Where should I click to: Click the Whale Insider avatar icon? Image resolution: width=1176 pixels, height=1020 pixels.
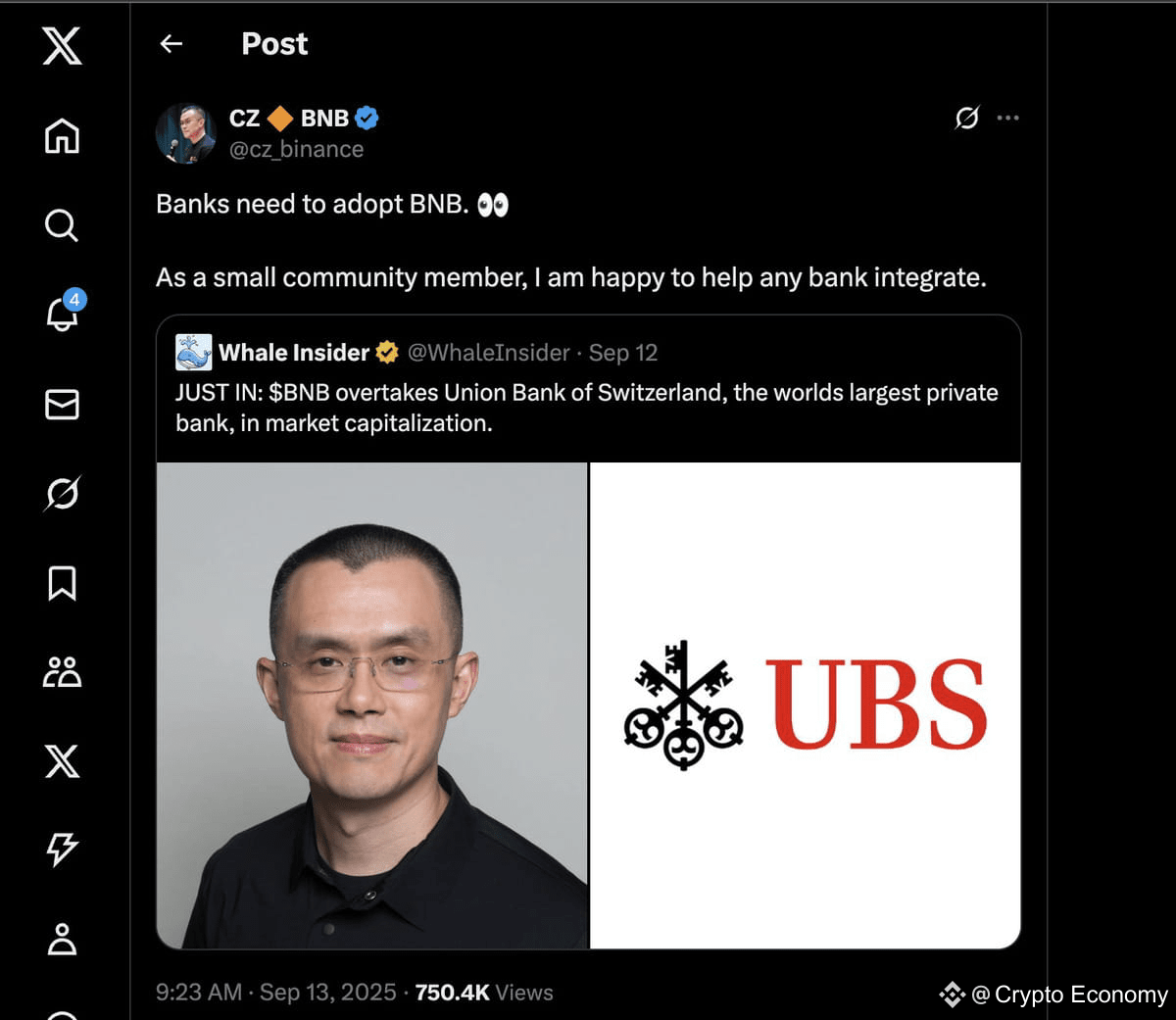193,353
